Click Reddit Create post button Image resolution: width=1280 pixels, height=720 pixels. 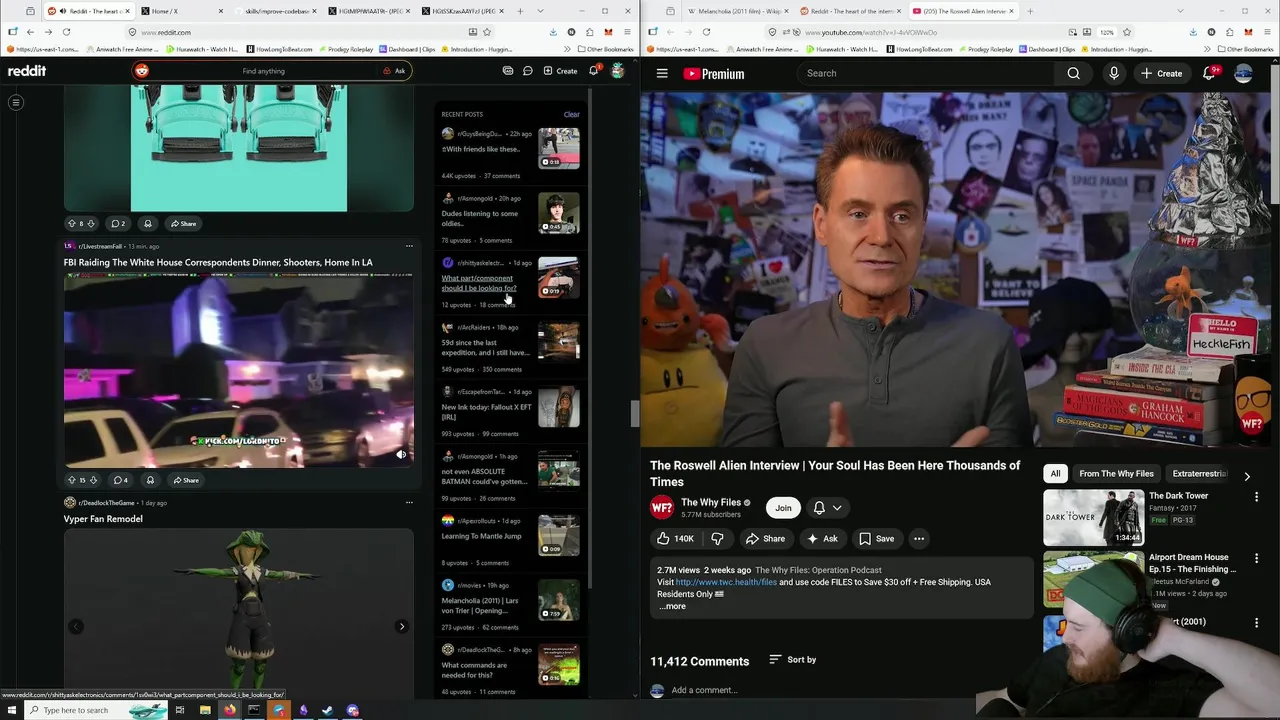coord(560,71)
